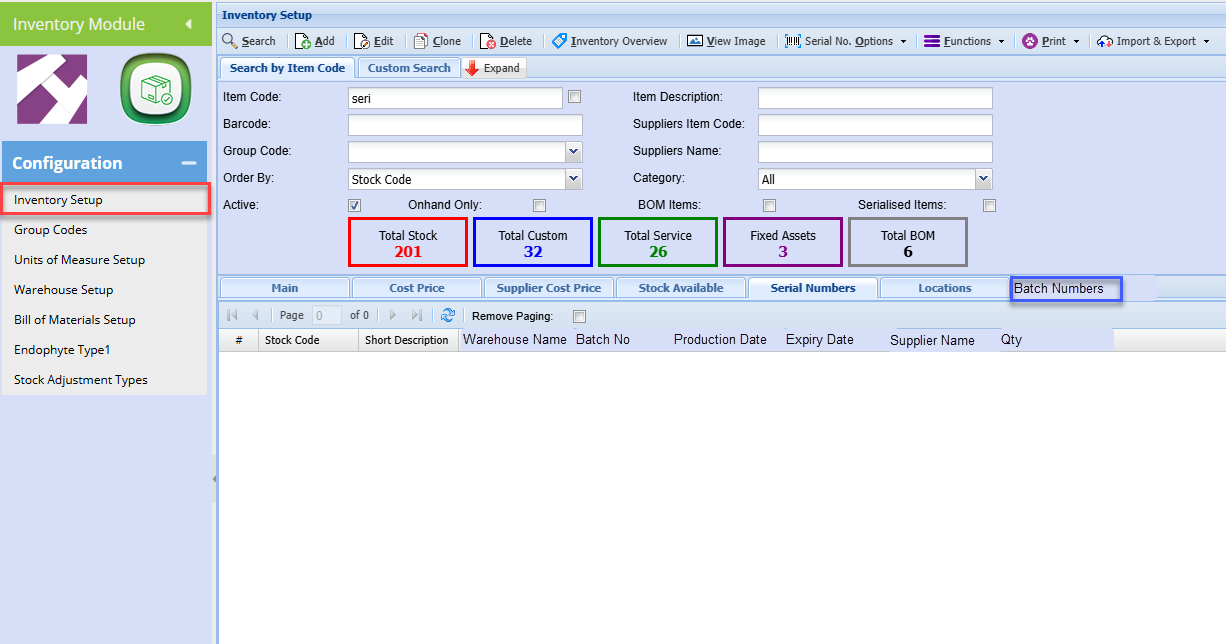The height and width of the screenshot is (644, 1226).
Task: Tick the Serialised Items checkbox
Action: [x=989, y=206]
